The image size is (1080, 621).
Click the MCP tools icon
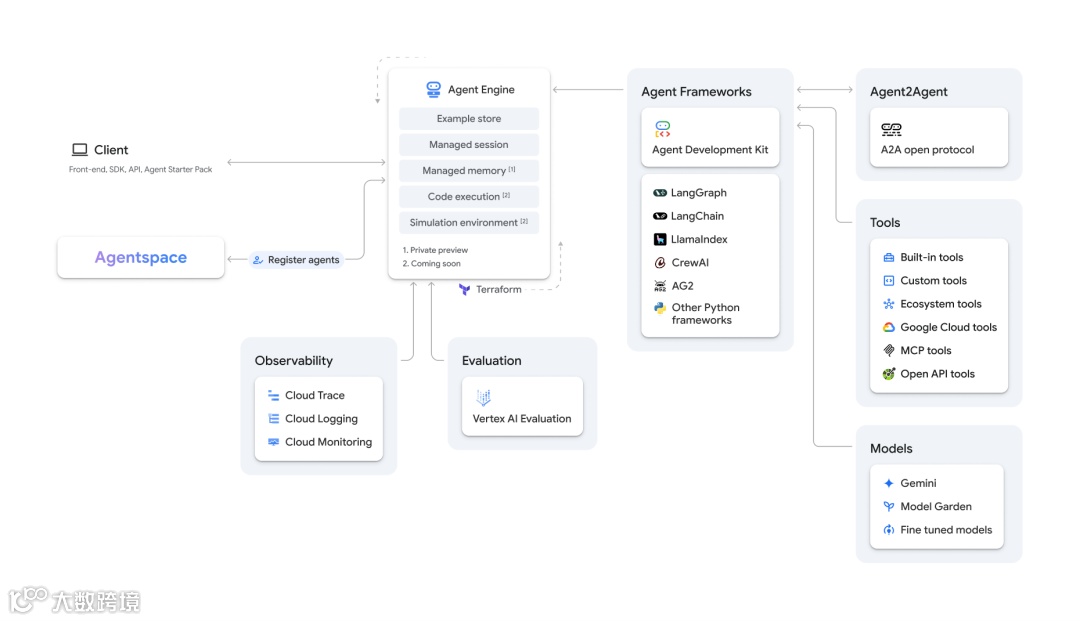[889, 350]
